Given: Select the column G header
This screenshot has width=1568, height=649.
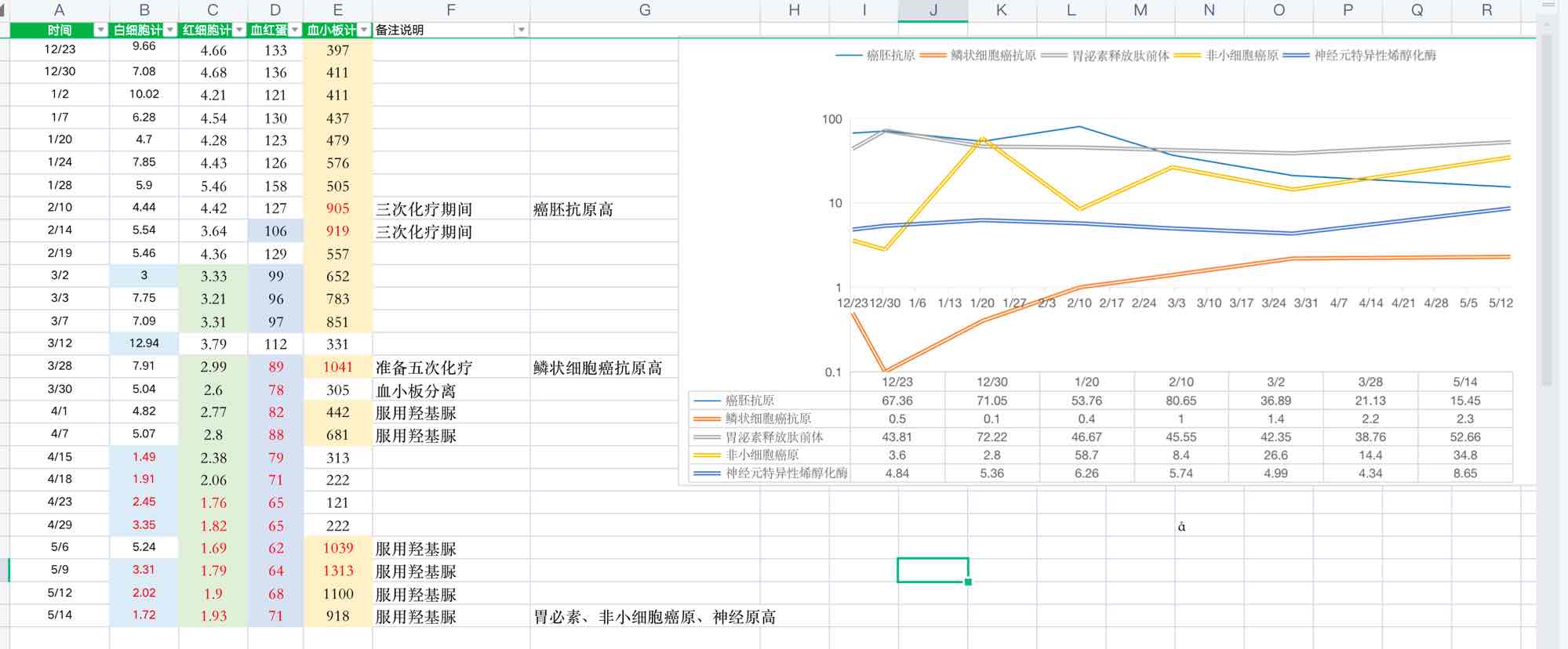Looking at the screenshot, I should [x=644, y=10].
